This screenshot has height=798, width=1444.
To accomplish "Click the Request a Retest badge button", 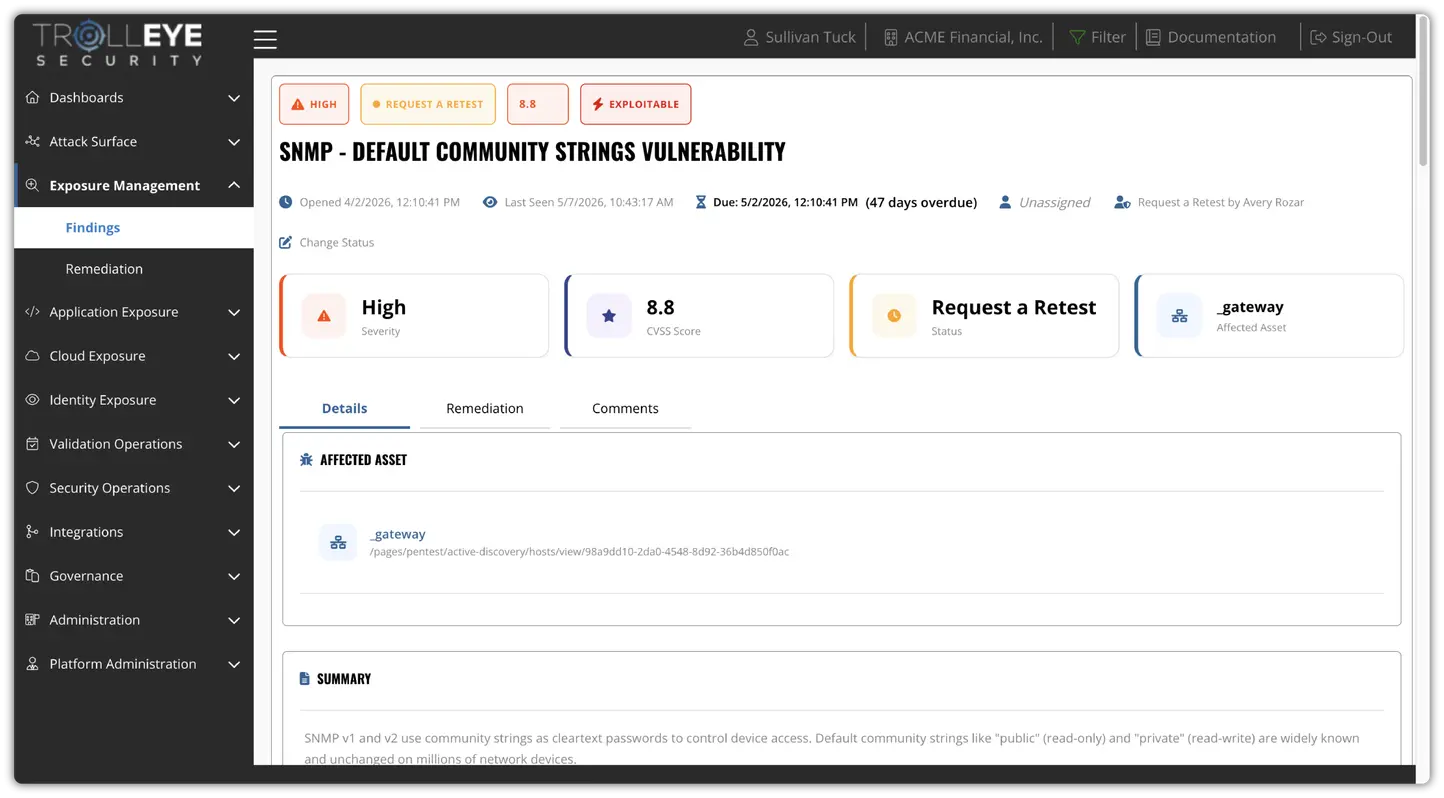I will pyautogui.click(x=428, y=104).
